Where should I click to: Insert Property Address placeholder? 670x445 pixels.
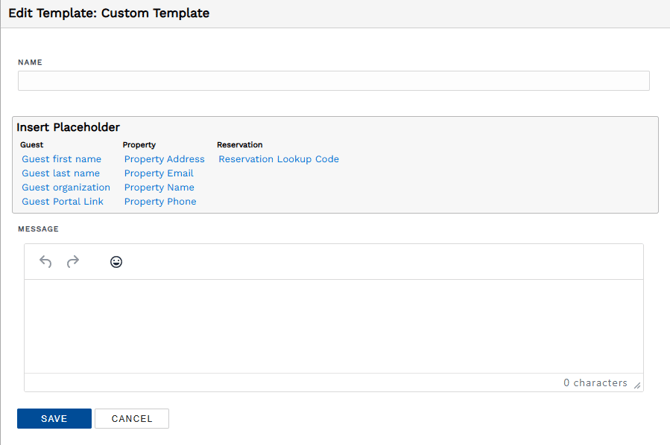[x=164, y=159]
